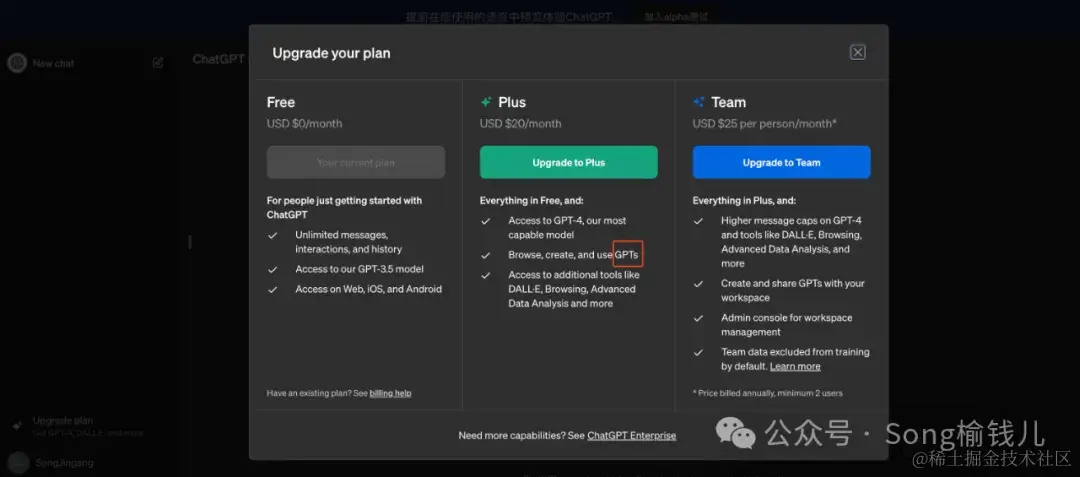Click the USD $0/month price
The width and height of the screenshot is (1080, 477).
(304, 124)
